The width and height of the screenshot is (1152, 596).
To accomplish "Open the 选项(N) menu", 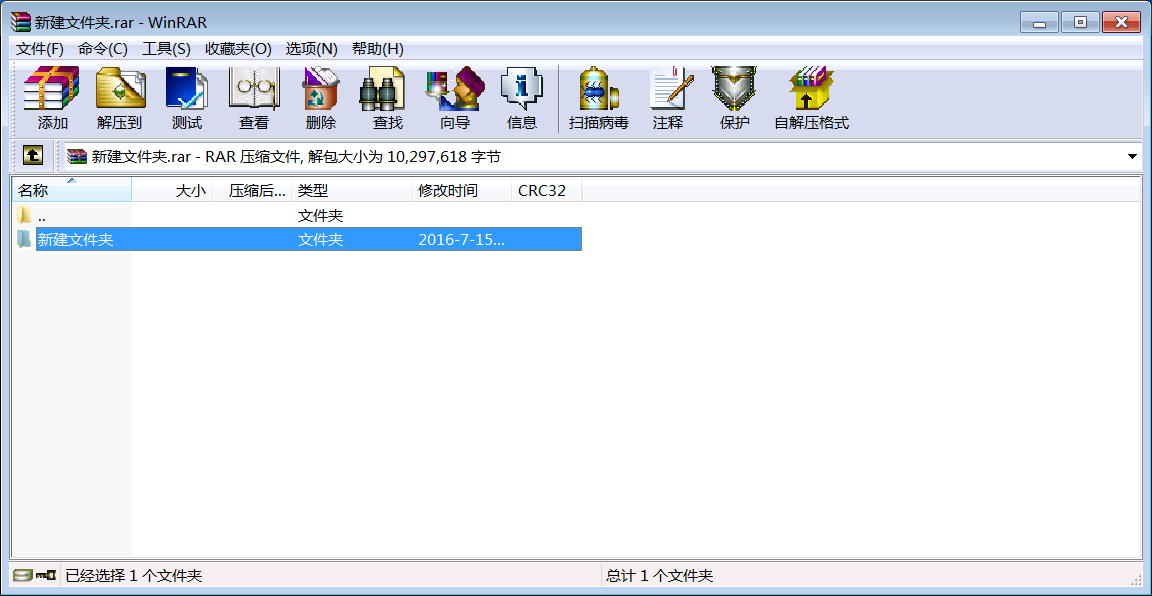I will (x=312, y=49).
